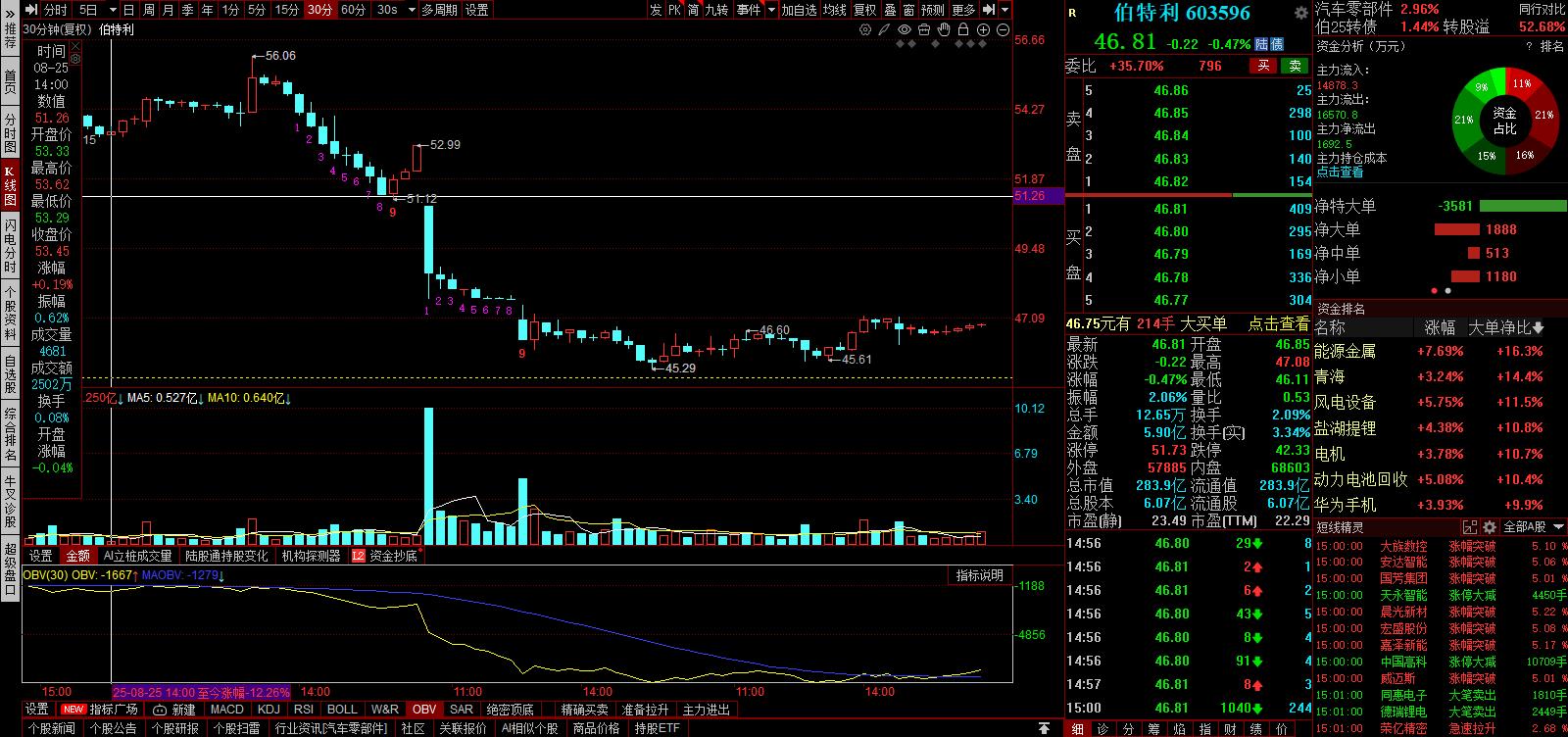
Task: Open stock settings gear next to 伯特利 603596
Action: pyautogui.click(x=1301, y=13)
